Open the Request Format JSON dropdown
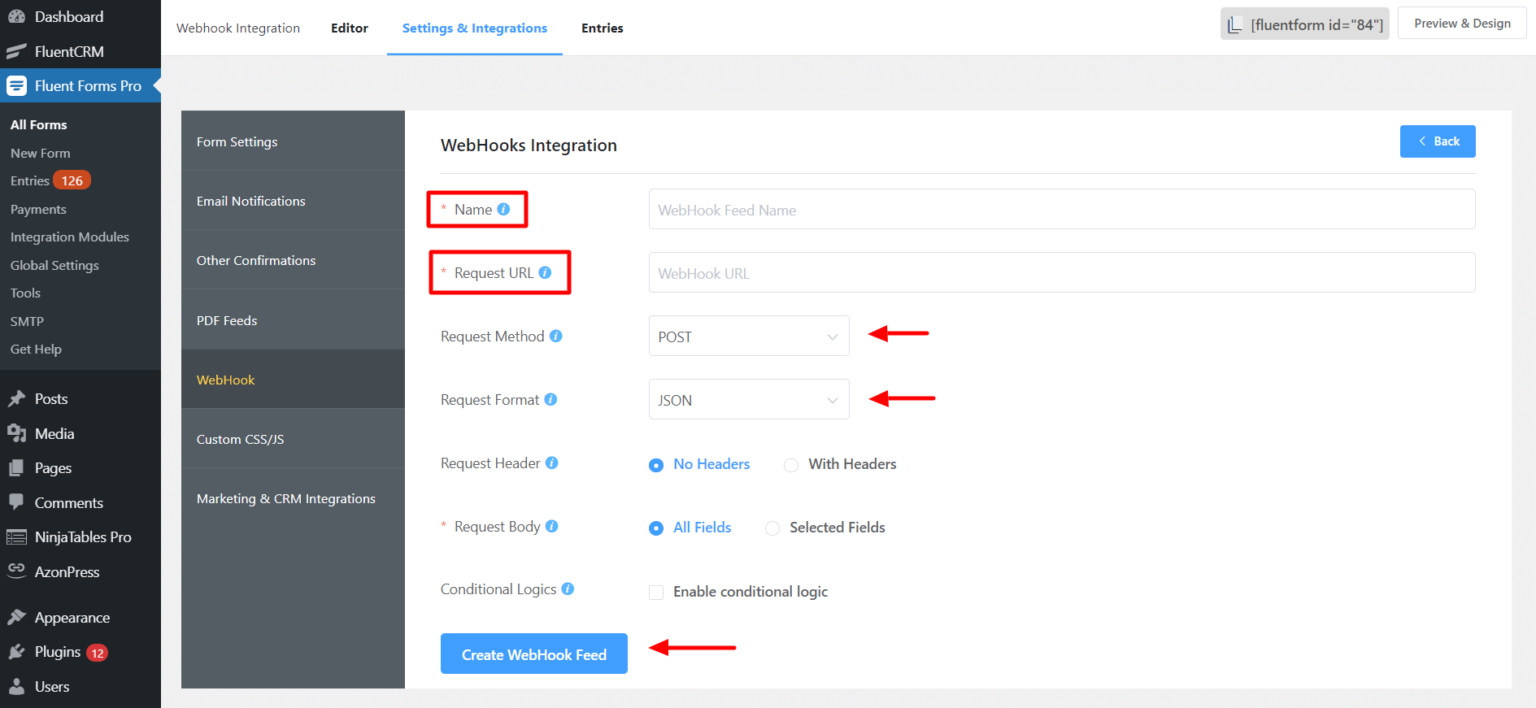Image resolution: width=1536 pixels, height=708 pixels. click(x=748, y=399)
